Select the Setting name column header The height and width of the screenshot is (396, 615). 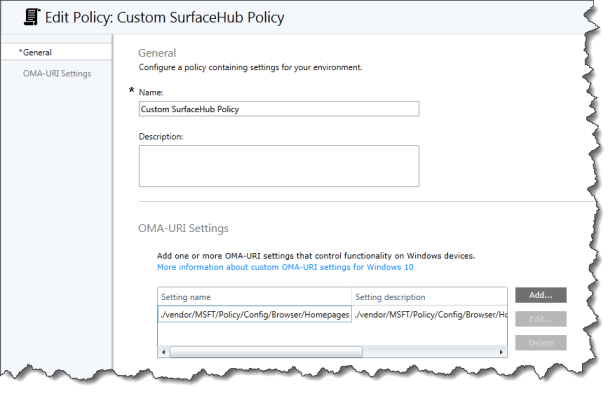(x=255, y=297)
